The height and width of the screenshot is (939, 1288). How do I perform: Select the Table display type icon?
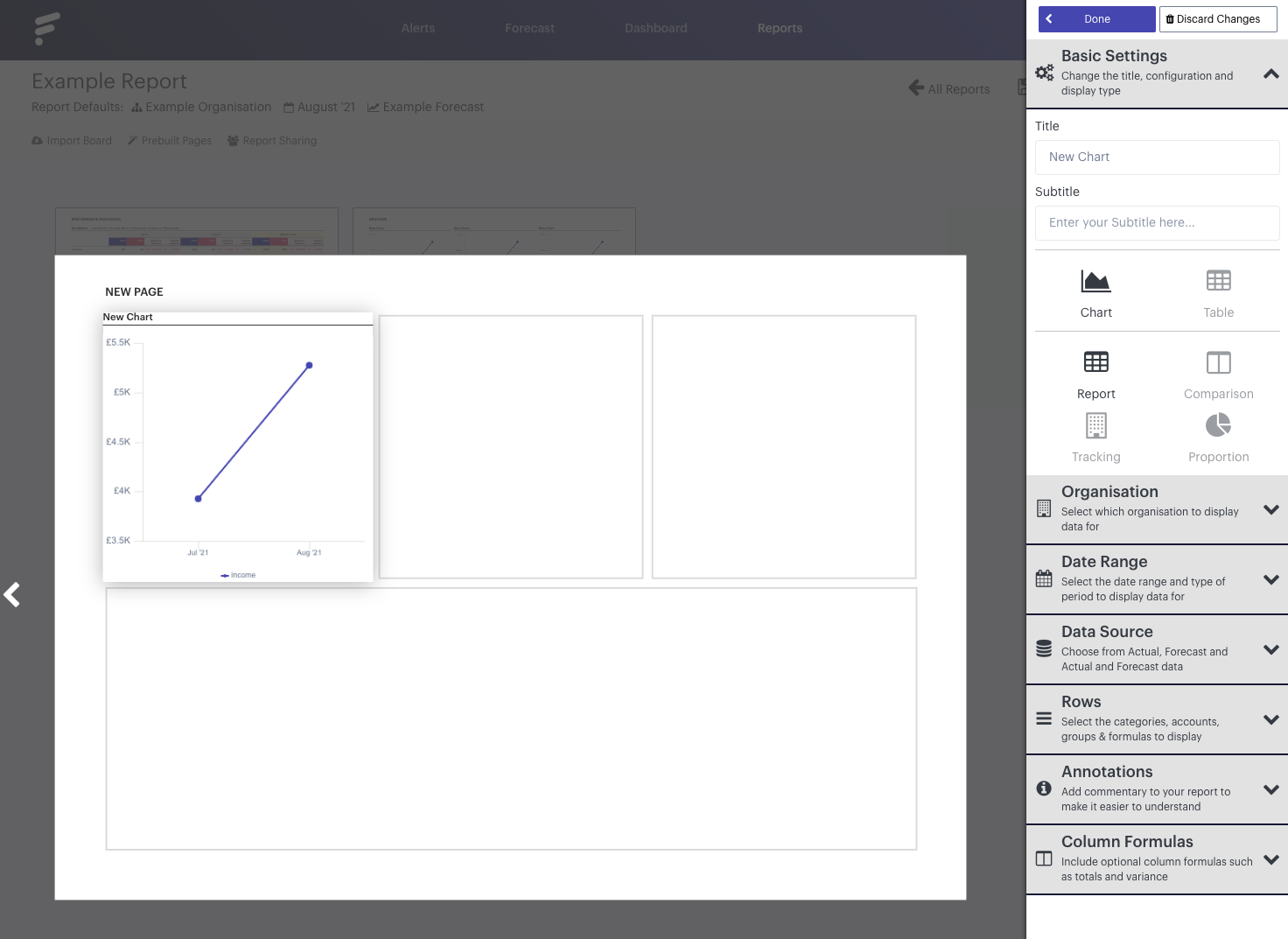point(1218,280)
